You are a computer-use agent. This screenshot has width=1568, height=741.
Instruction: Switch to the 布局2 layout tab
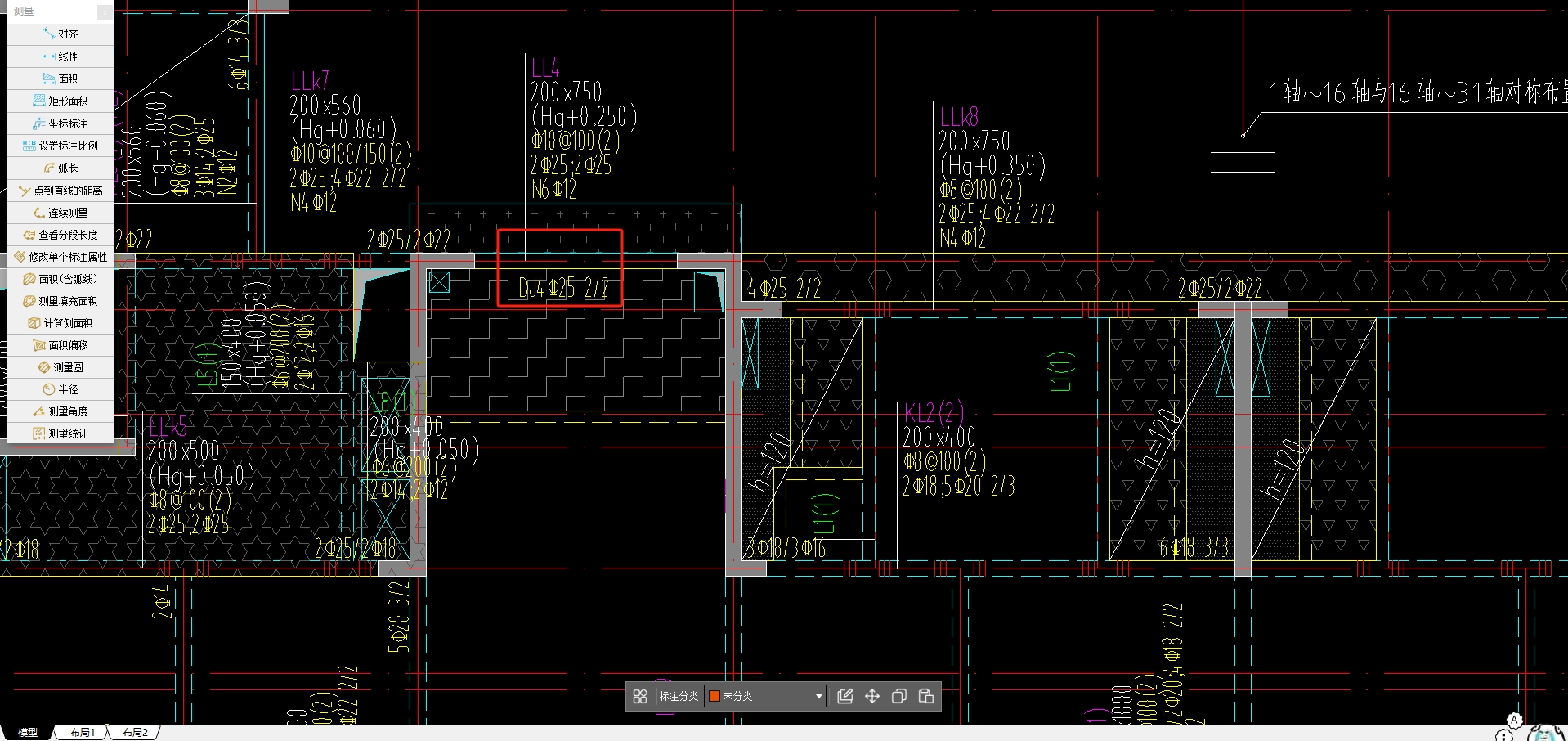coord(135,732)
